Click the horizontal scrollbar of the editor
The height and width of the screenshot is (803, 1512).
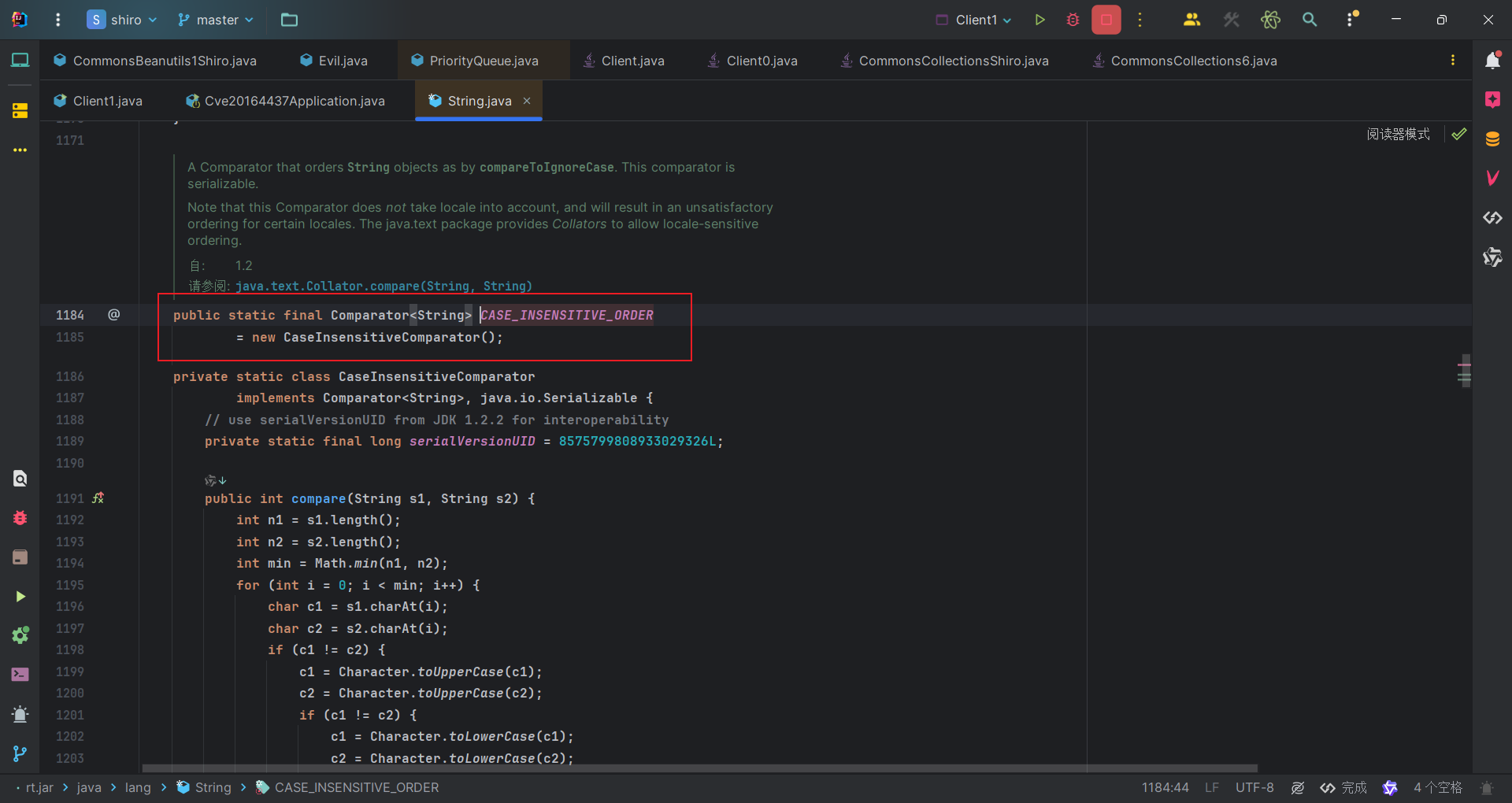coord(699,768)
